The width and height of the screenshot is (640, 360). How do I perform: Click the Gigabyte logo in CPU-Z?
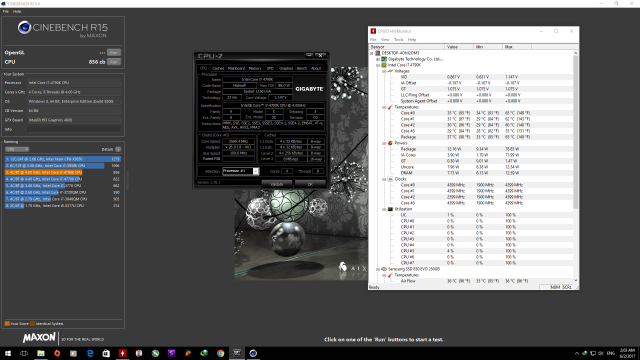[309, 89]
